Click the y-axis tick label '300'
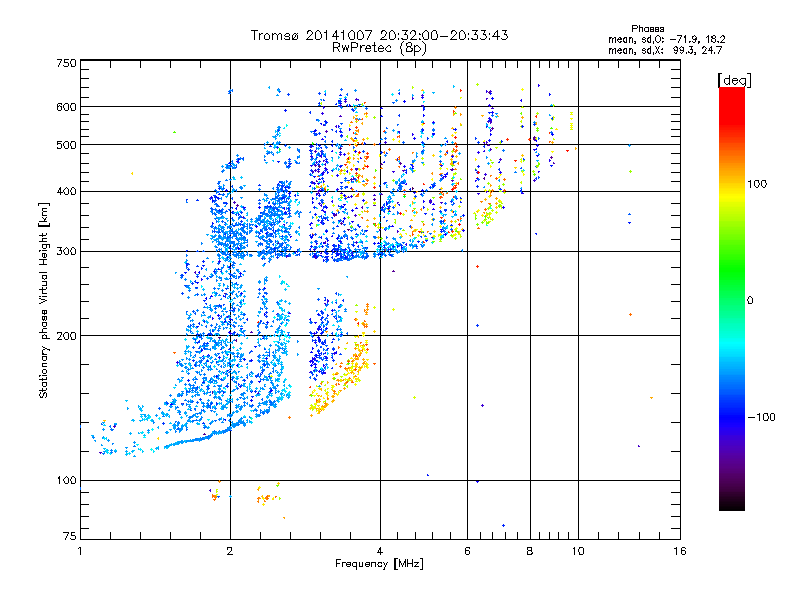The height and width of the screenshot is (600, 800). click(x=66, y=251)
